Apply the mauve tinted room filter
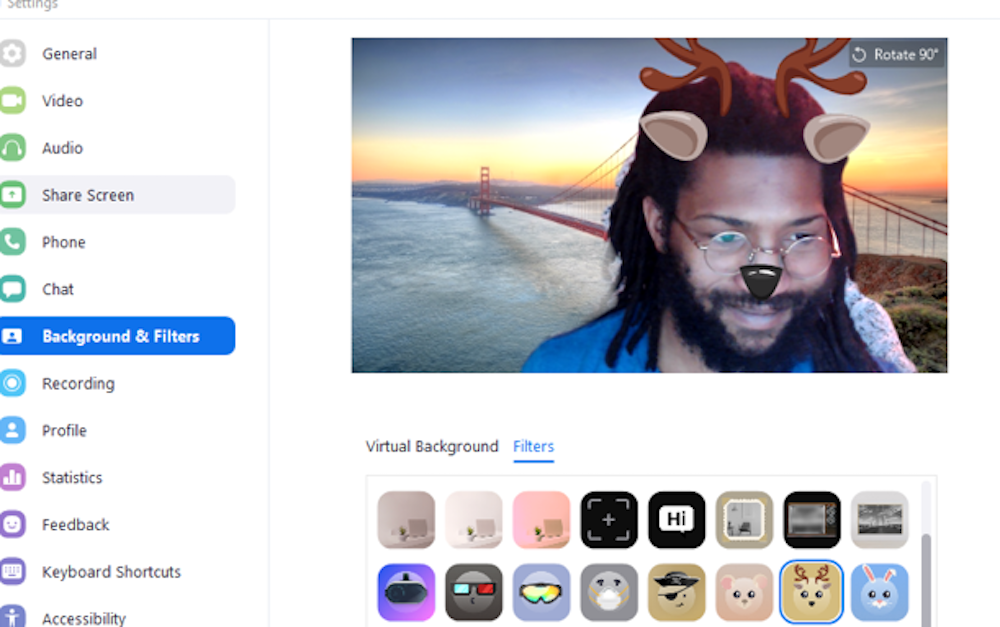Image resolution: width=1000 pixels, height=627 pixels. click(x=406, y=520)
